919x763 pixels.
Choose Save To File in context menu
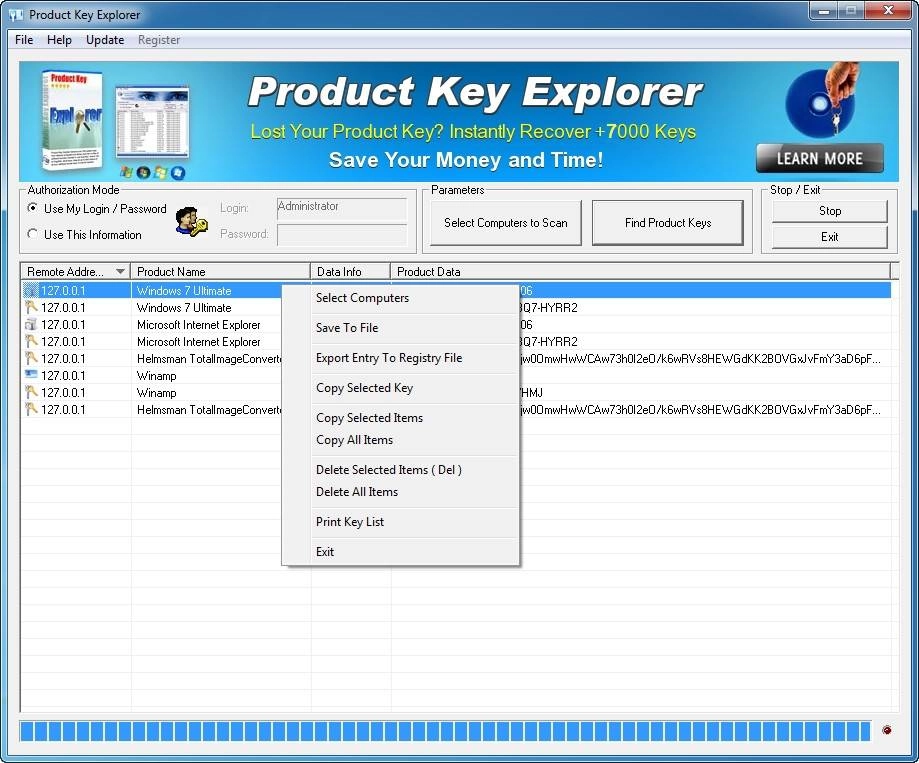coord(400,328)
